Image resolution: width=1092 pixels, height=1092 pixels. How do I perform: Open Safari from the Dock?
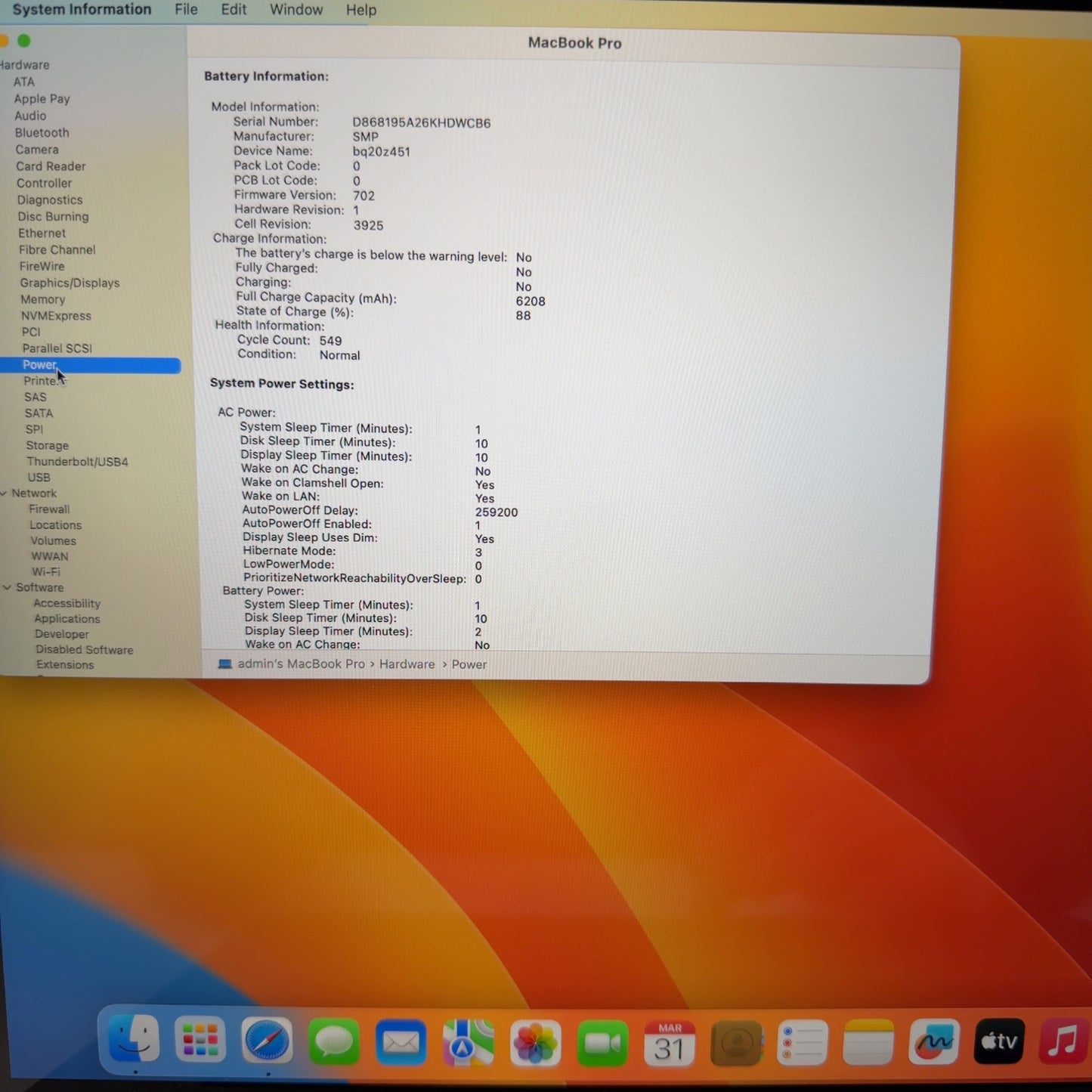tap(266, 1041)
